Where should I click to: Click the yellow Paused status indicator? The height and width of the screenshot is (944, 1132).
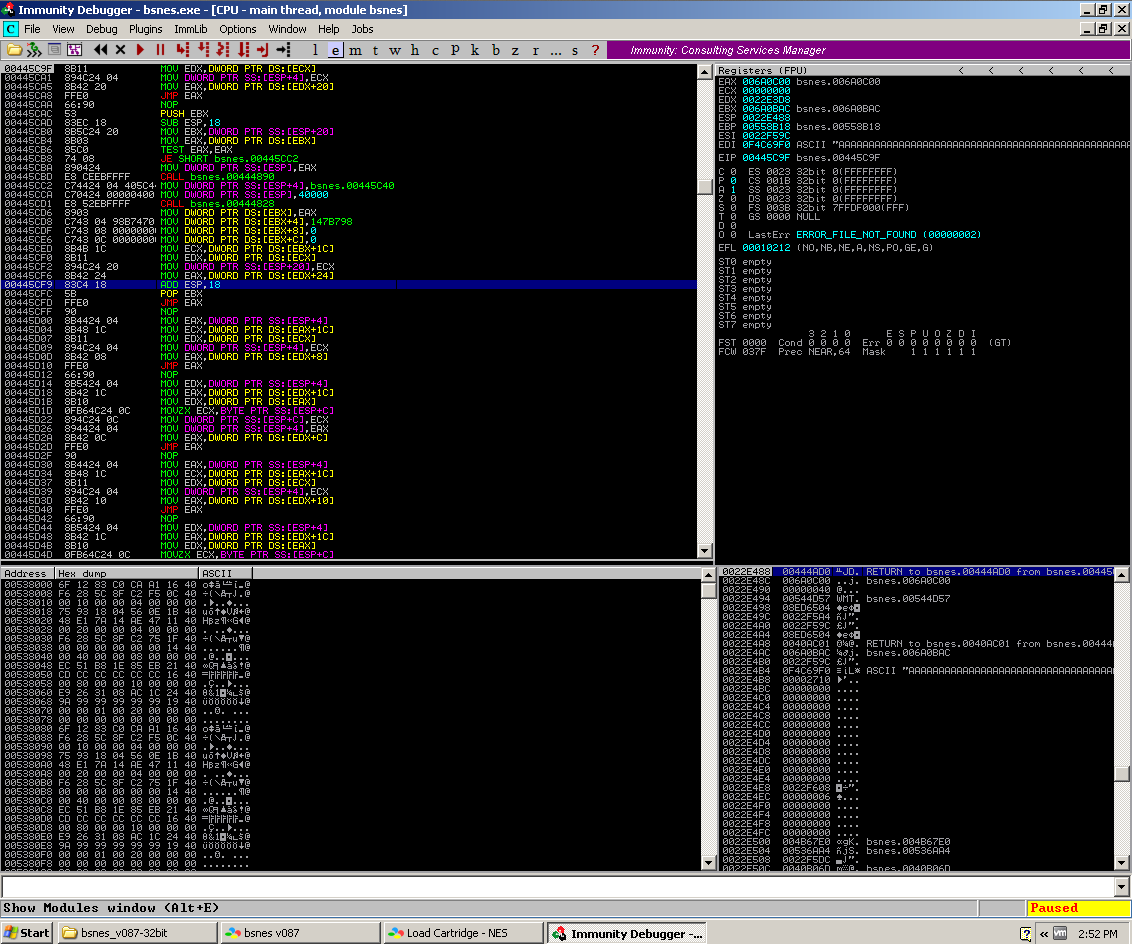(1078, 908)
